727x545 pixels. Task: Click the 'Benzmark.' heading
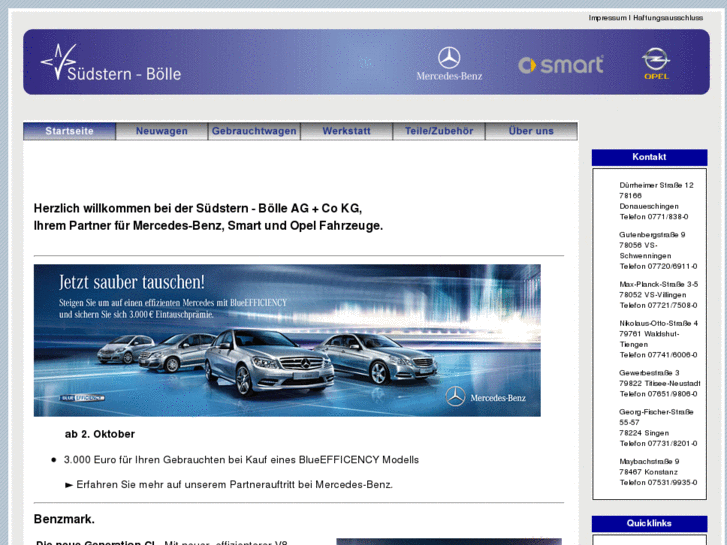tap(64, 519)
